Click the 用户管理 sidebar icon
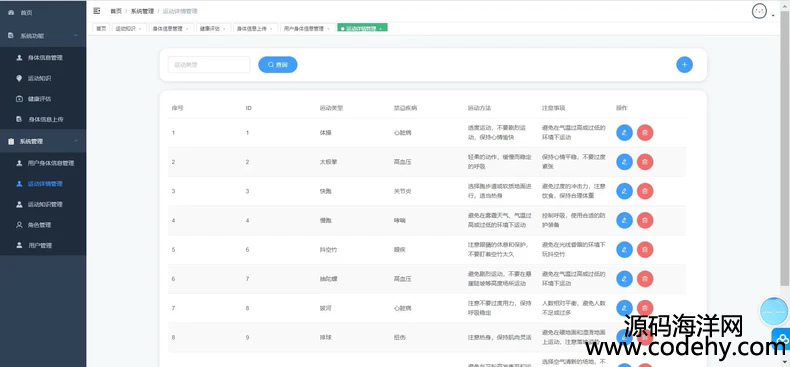 pyautogui.click(x=19, y=246)
